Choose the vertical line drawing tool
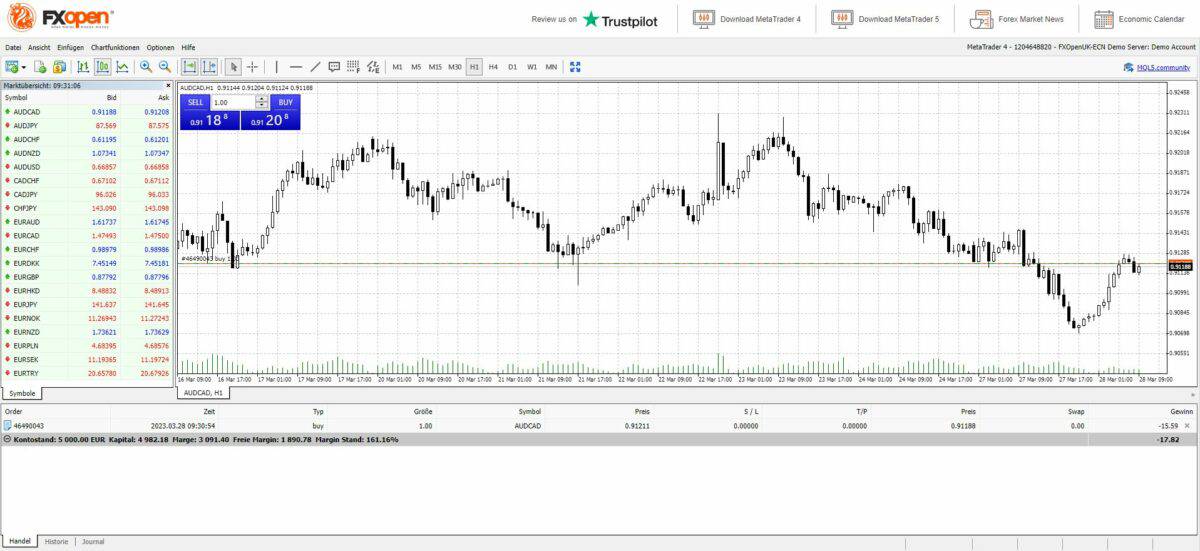Image resolution: width=1200 pixels, height=551 pixels. (x=277, y=67)
